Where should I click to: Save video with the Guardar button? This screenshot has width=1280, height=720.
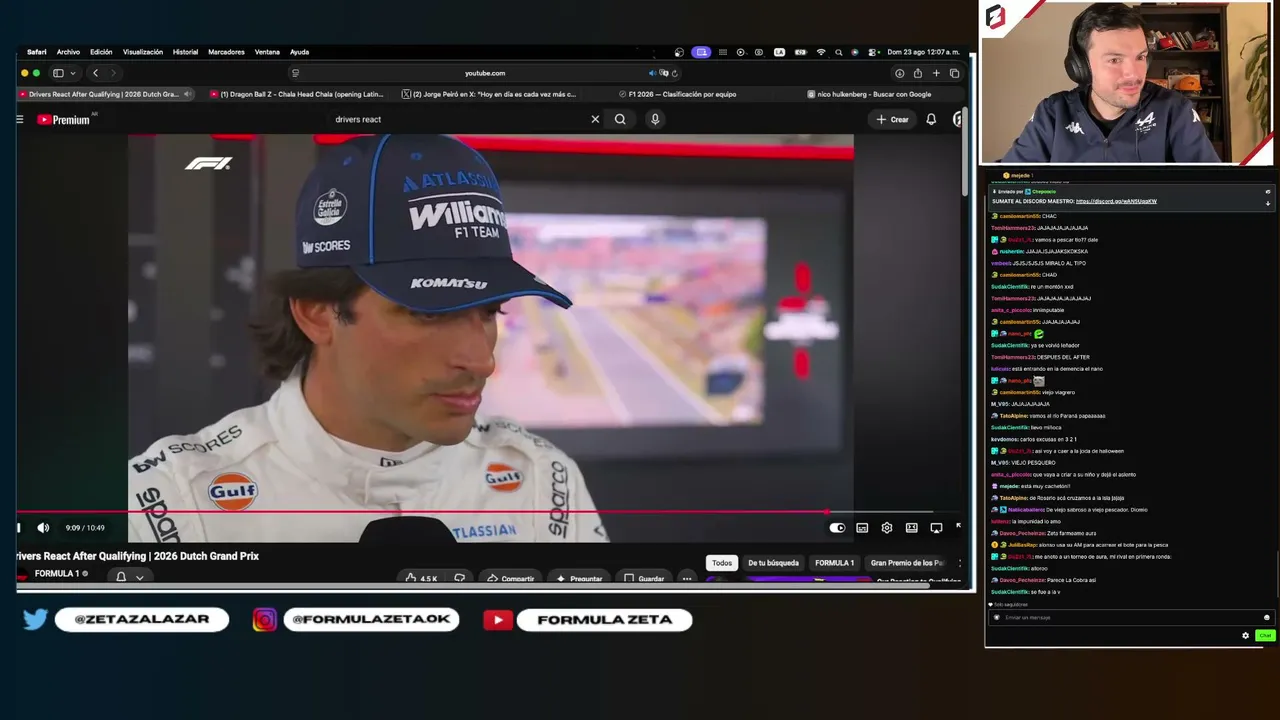pos(644,578)
